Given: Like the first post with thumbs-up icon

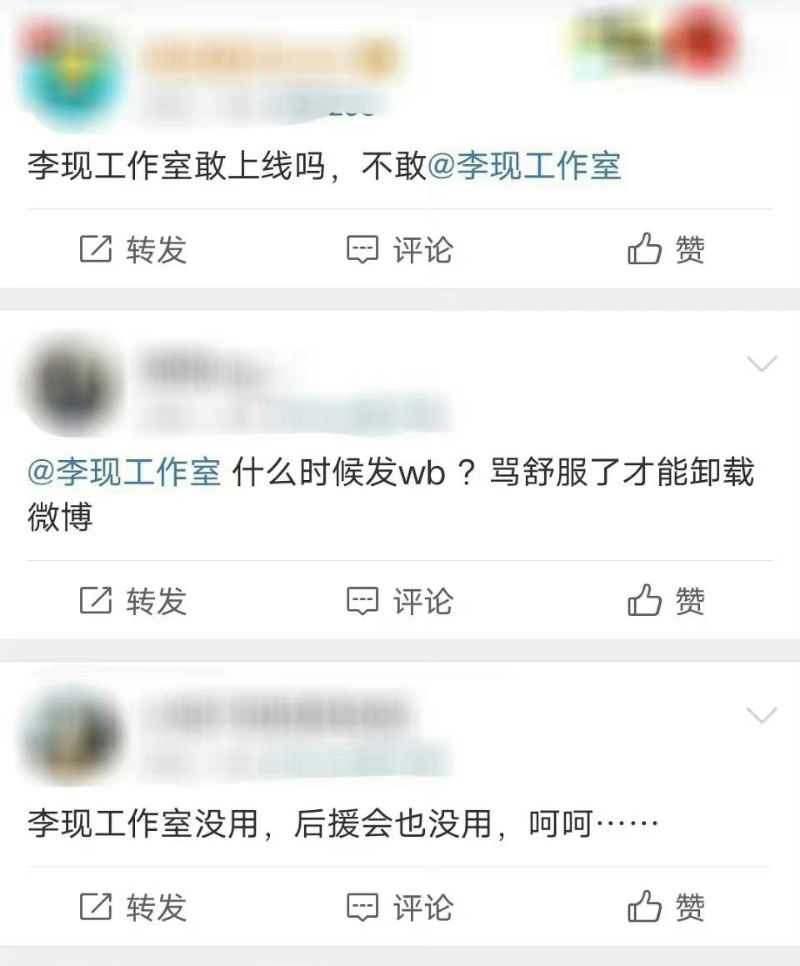Looking at the screenshot, I should pyautogui.click(x=644, y=248).
